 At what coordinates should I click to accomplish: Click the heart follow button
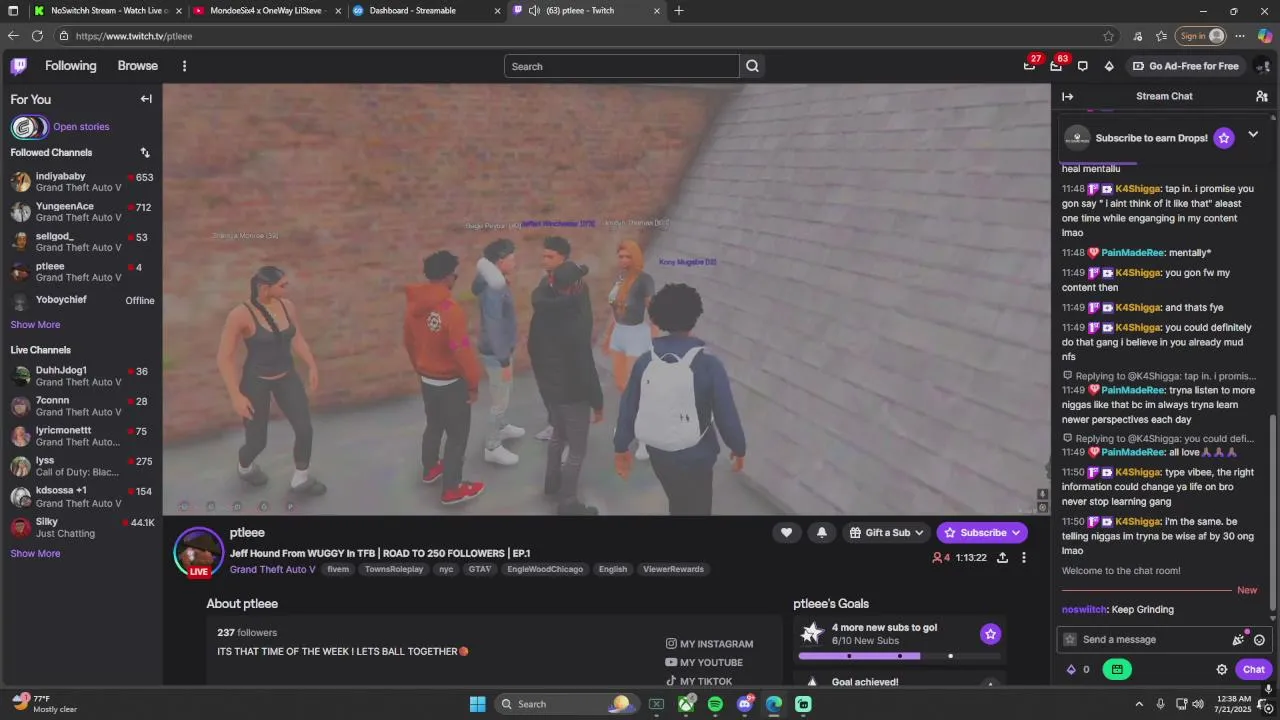[x=786, y=533]
